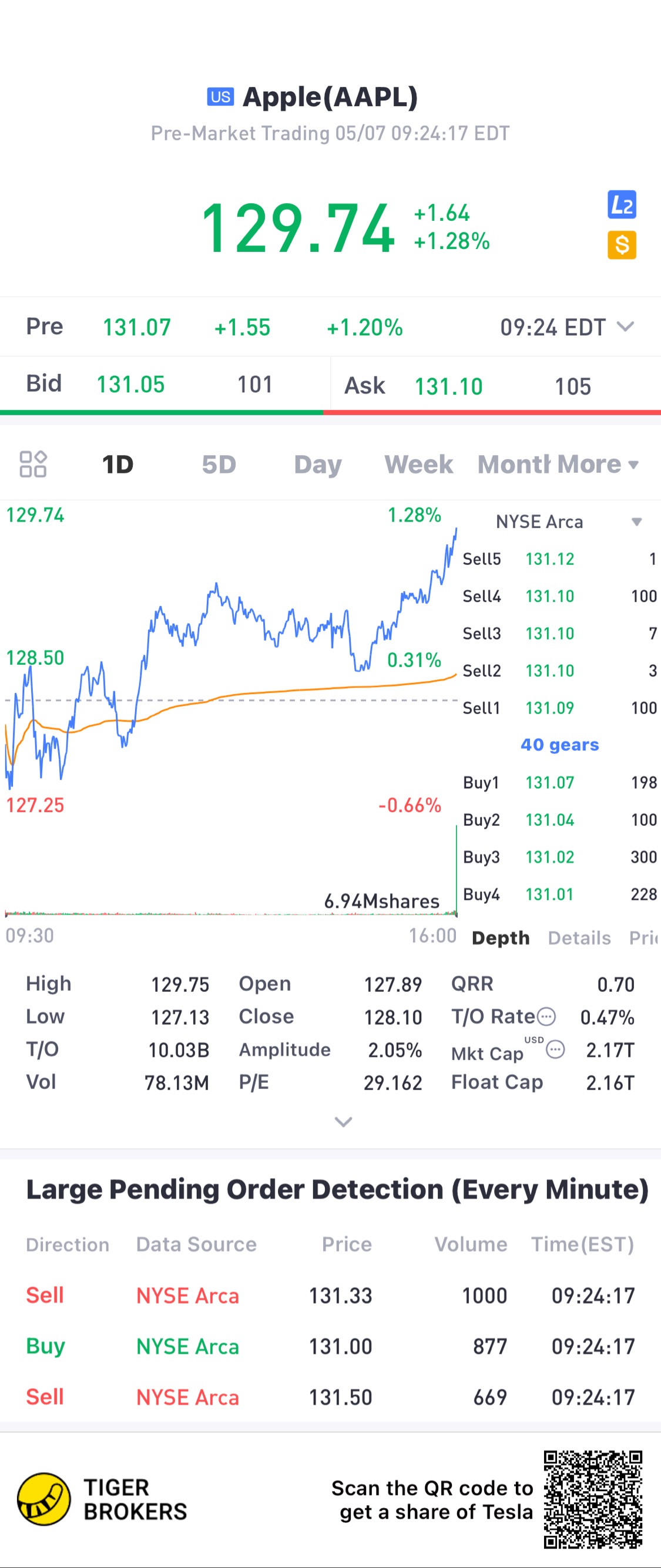The width and height of the screenshot is (661, 1568).
Task: Tap the orange dollar sign trade icon
Action: (622, 245)
